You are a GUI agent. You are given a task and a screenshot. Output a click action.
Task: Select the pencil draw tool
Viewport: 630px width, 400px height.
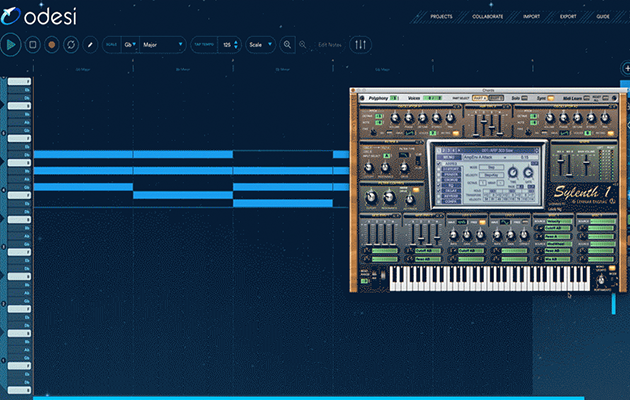click(x=89, y=45)
